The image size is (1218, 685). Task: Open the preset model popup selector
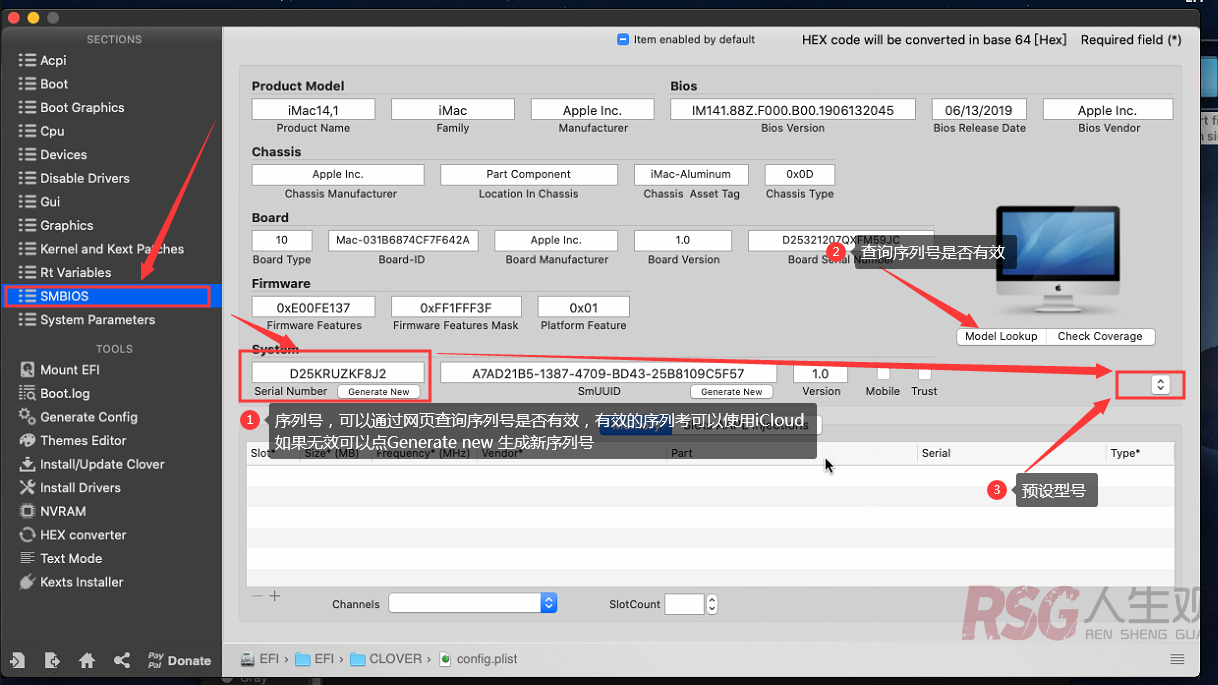click(x=1160, y=384)
